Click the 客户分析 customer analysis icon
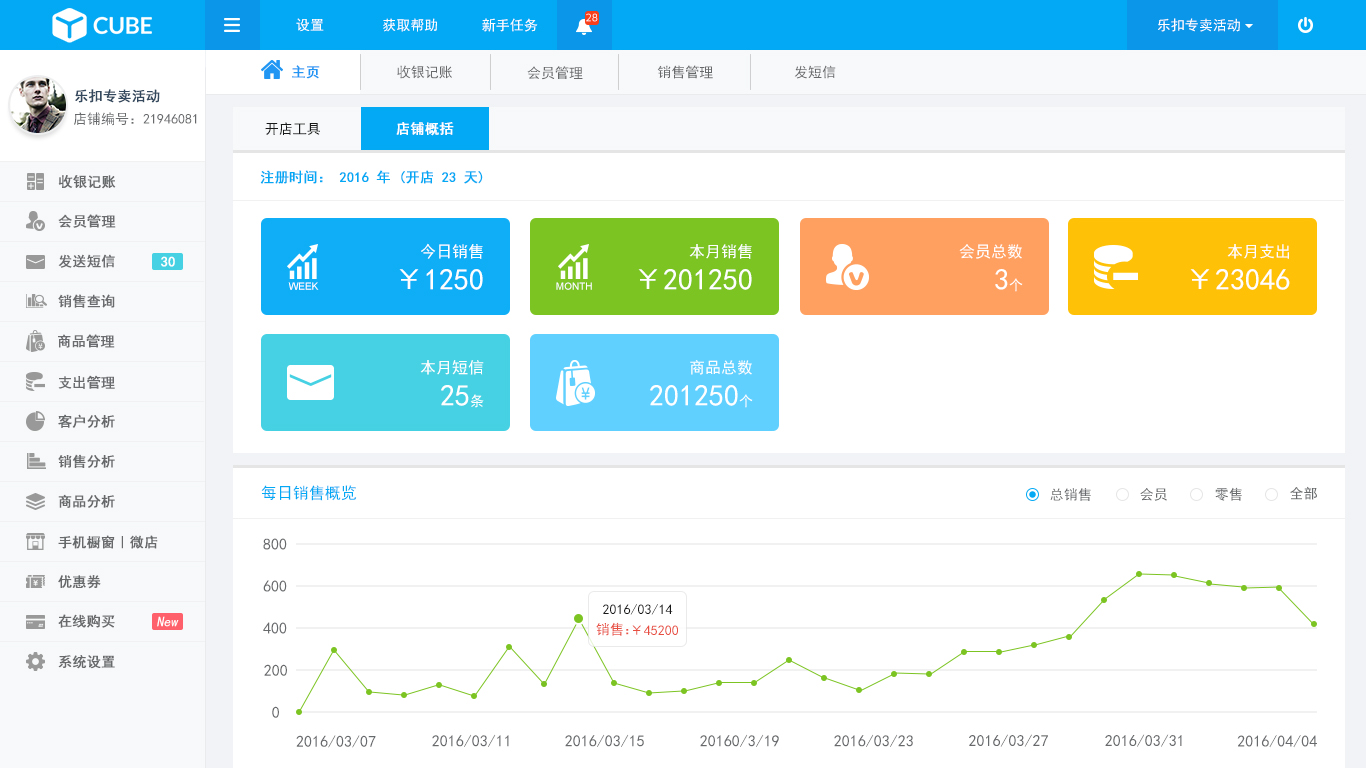Image resolution: width=1366 pixels, height=768 pixels. pos(35,421)
